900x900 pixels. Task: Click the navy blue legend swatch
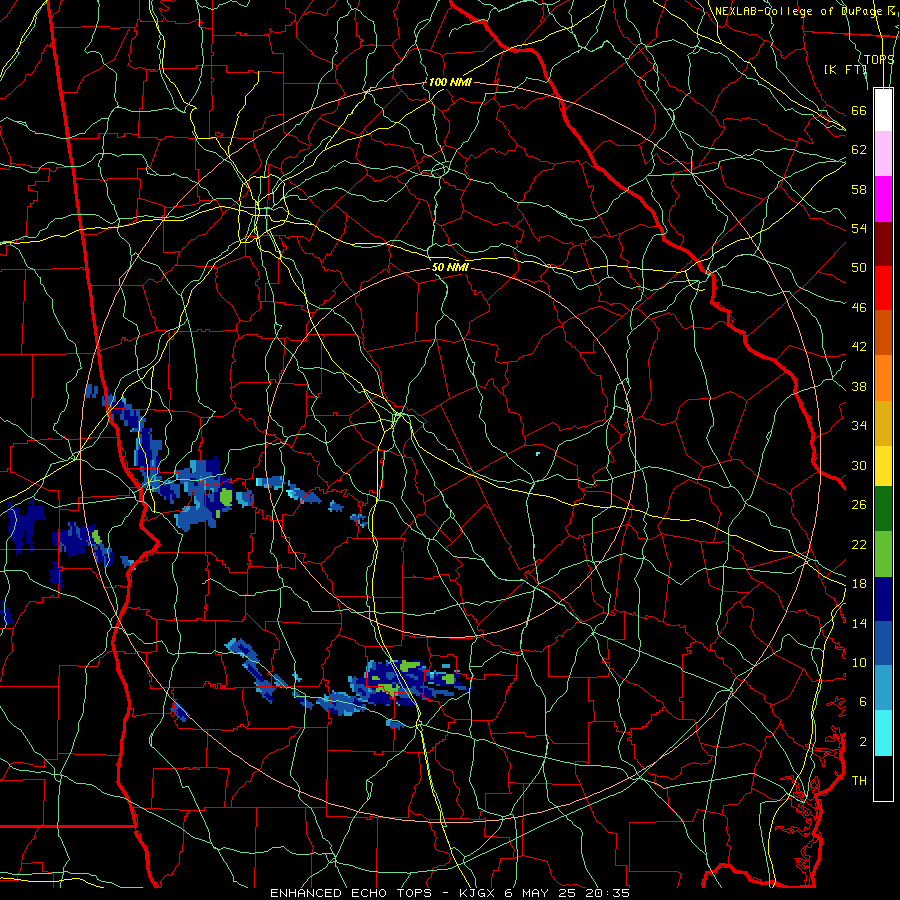tap(883, 599)
